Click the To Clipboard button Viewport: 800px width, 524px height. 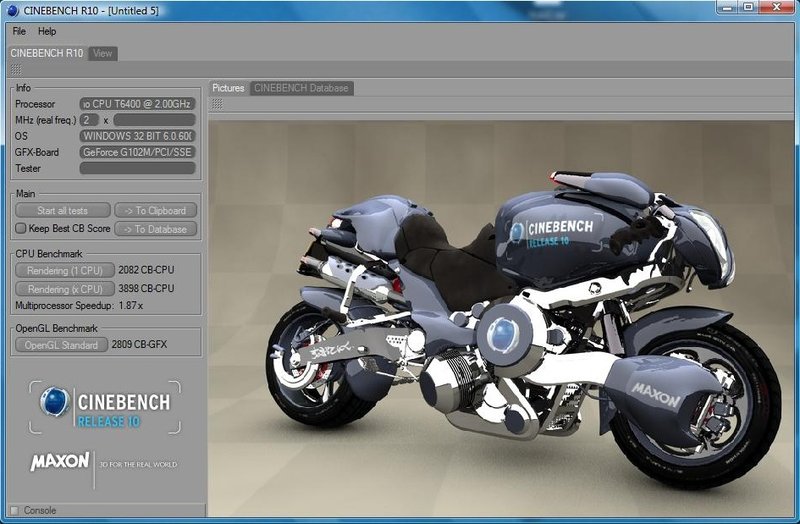pos(156,210)
